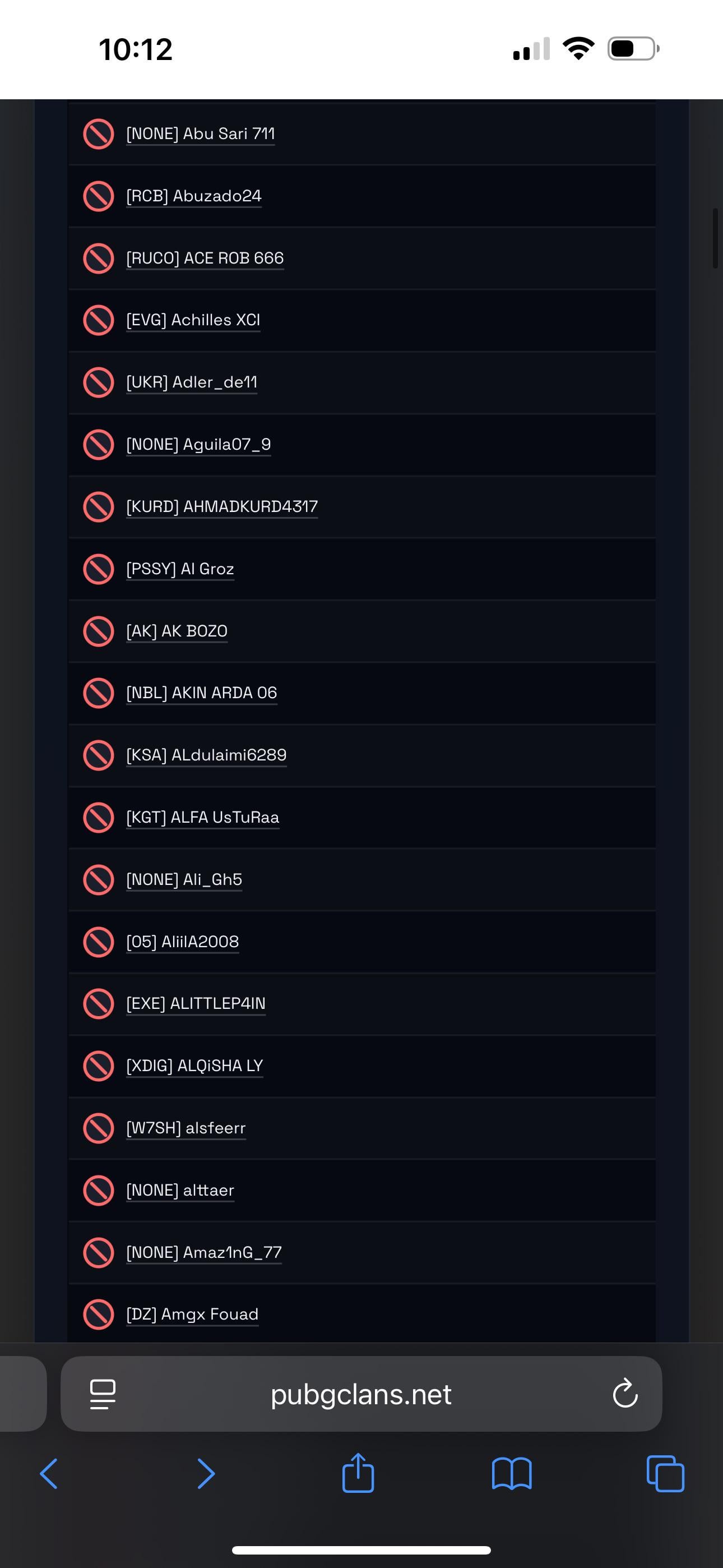This screenshot has height=1568, width=723.
Task: Open player [NONE] Abu Sari 711
Action: tap(200, 133)
